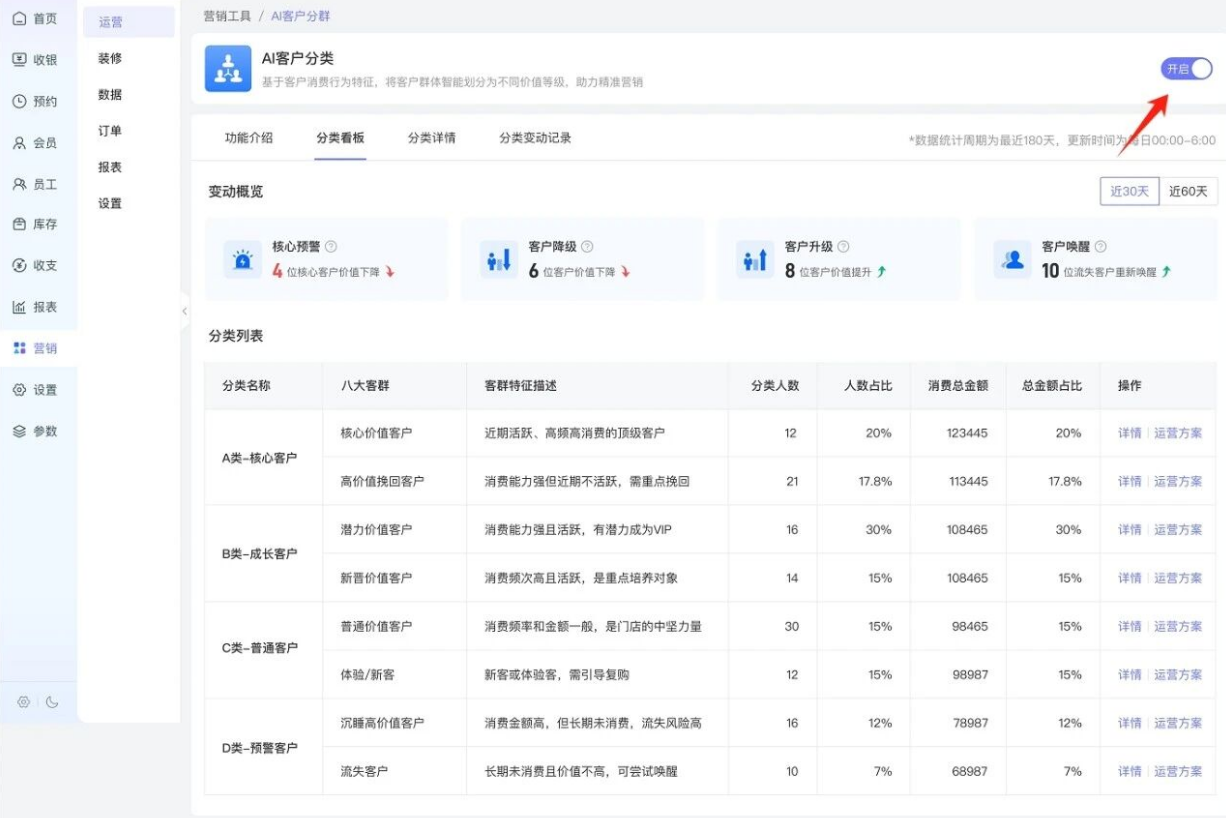Open the 功能介绍 tab
This screenshot has height=818, width=1226.
tap(248, 138)
